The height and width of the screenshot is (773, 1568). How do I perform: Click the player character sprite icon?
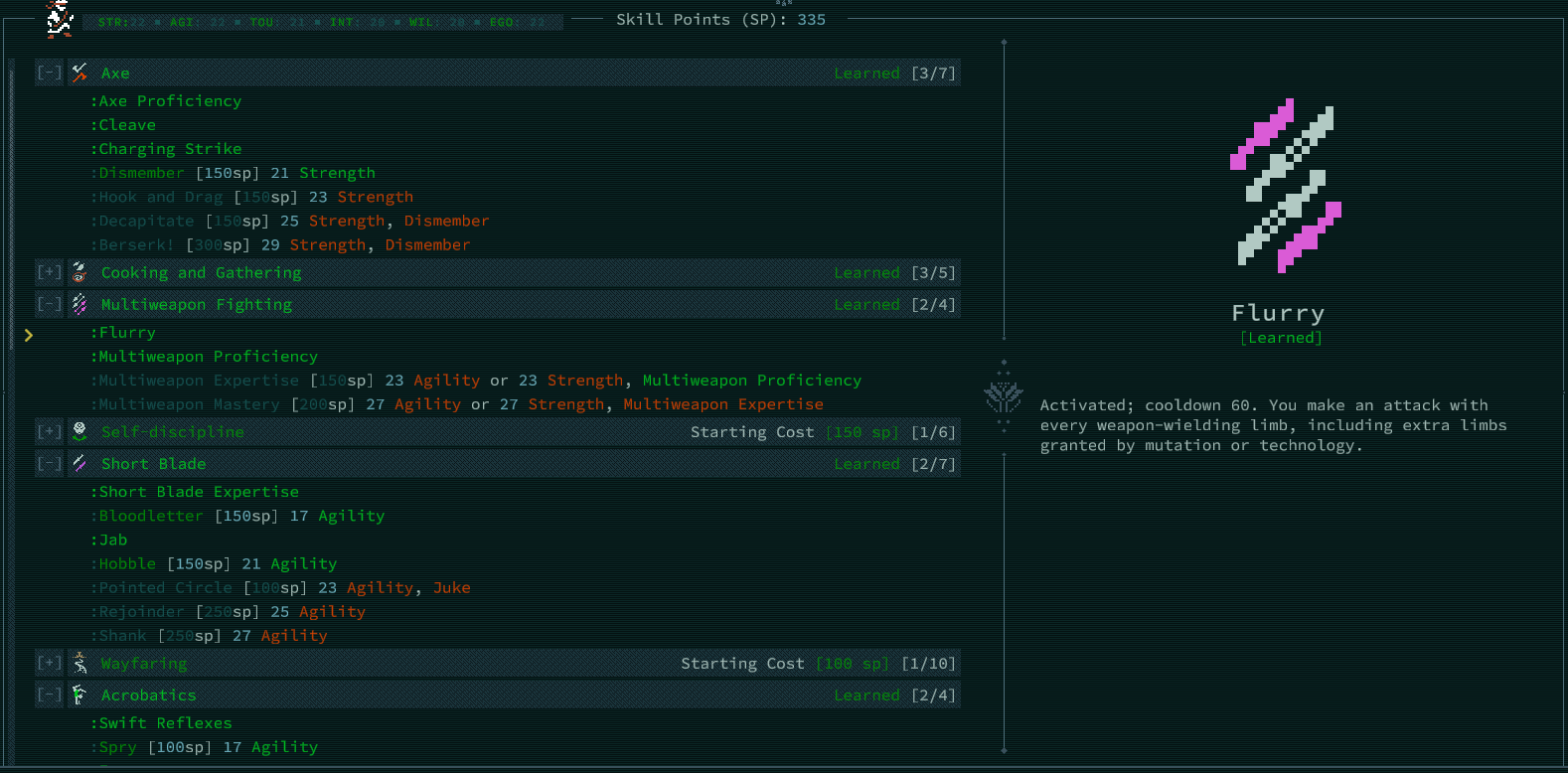point(60,19)
